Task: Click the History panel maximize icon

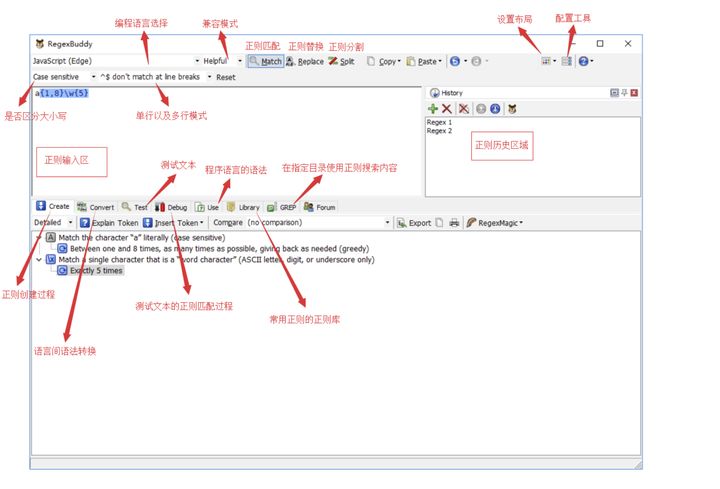Action: 614,93
